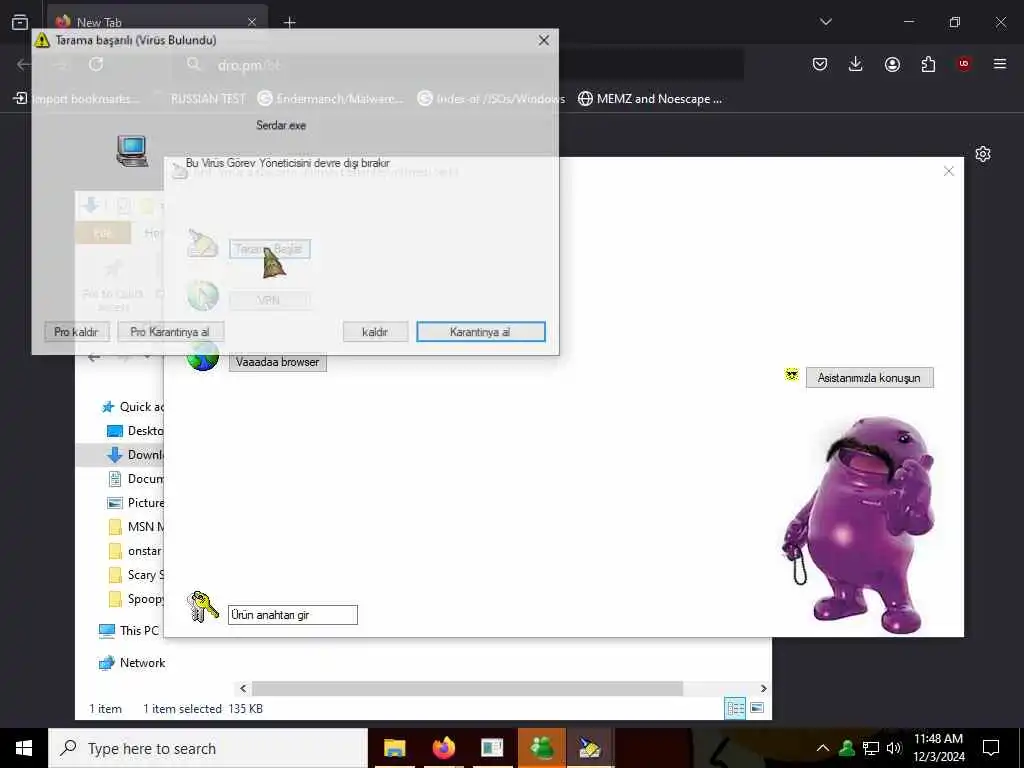Open the Windows Start menu
The width and height of the screenshot is (1024, 768).
tap(24, 748)
